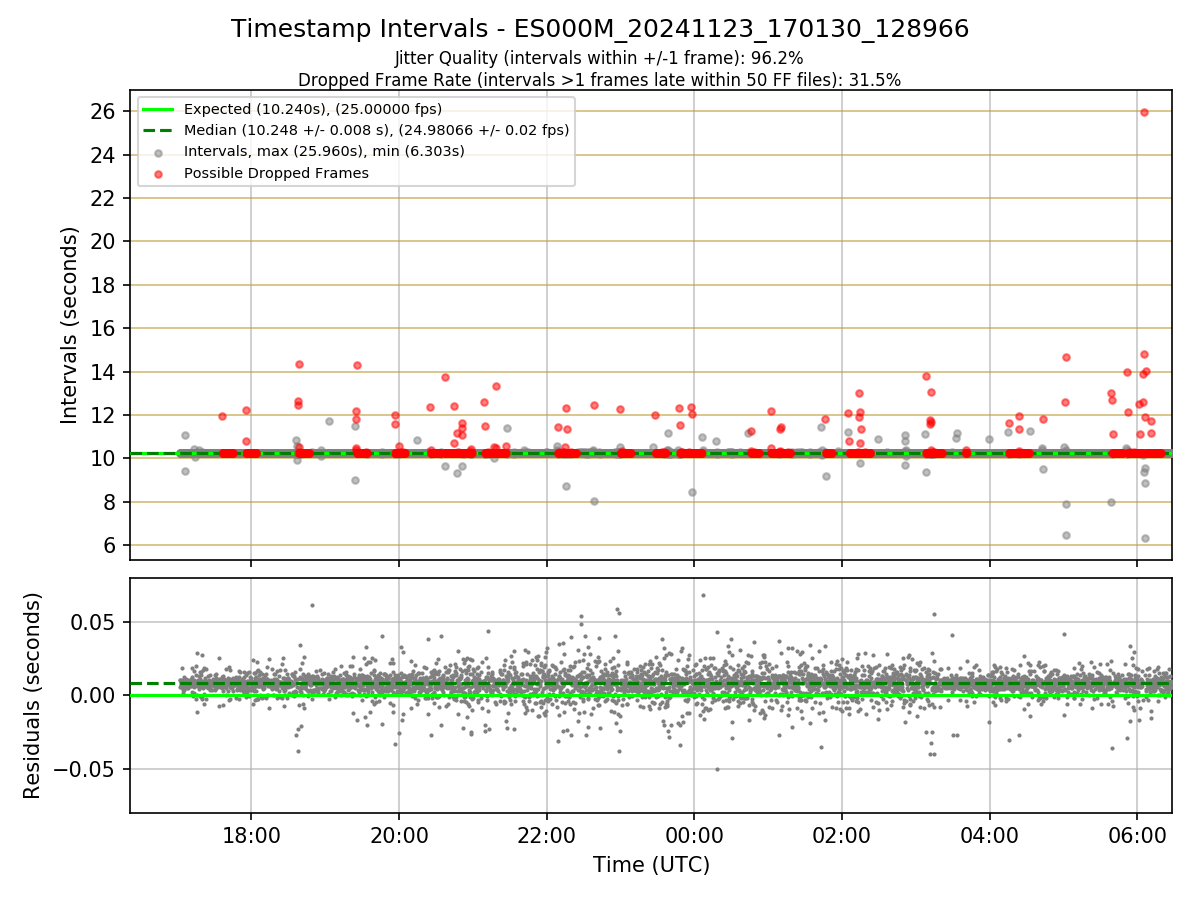Click the Time (UTC) axis label

(651, 864)
